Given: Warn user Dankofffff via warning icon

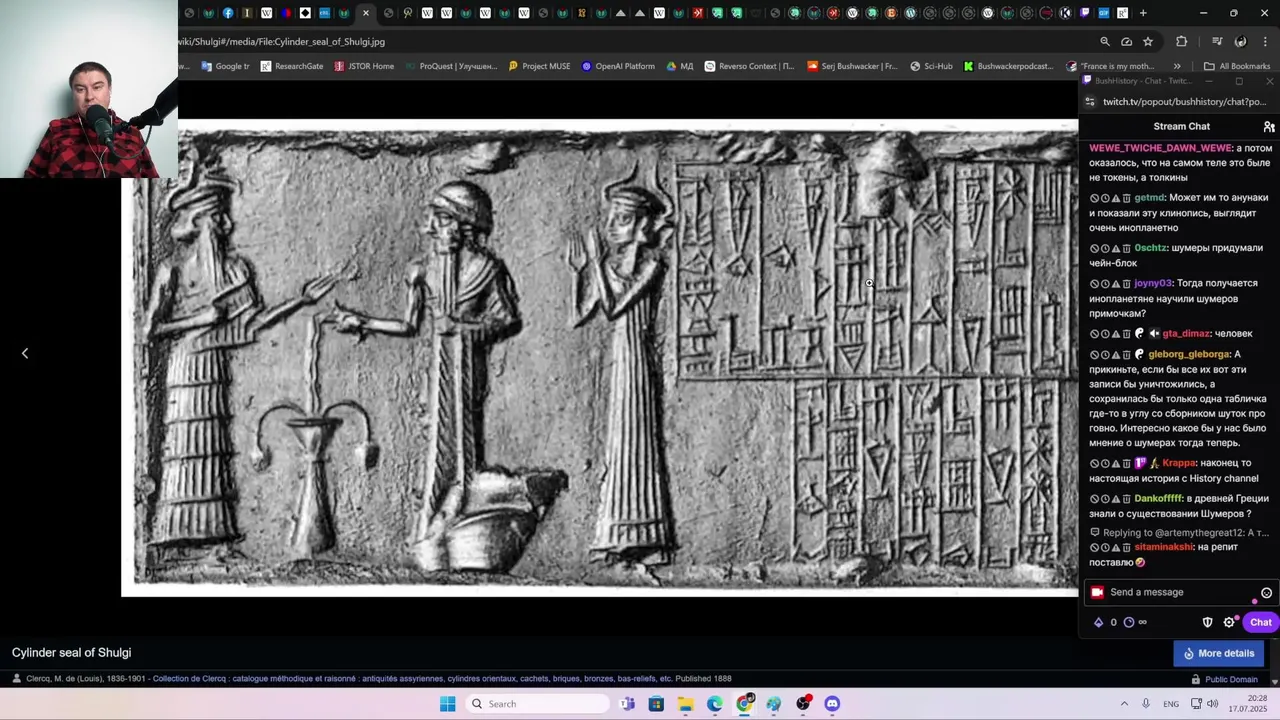Looking at the screenshot, I should (1116, 498).
